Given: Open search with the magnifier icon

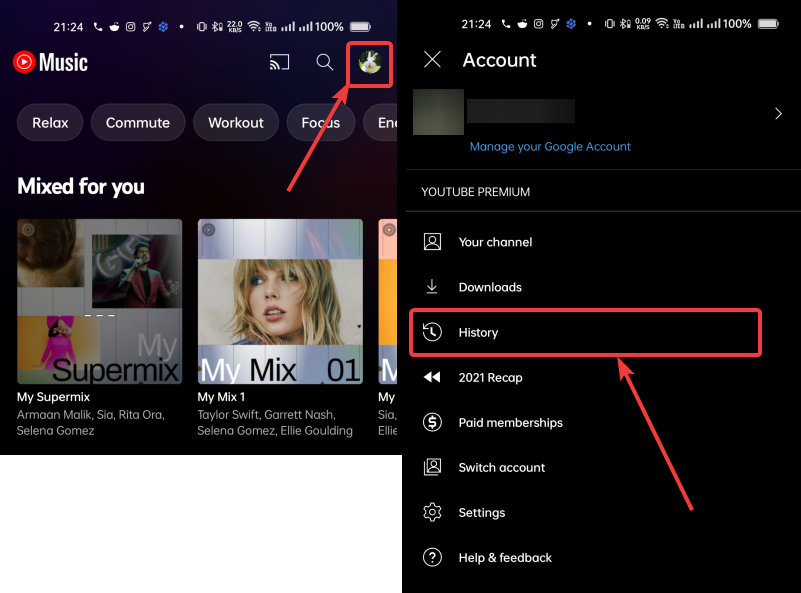Looking at the screenshot, I should 324,62.
